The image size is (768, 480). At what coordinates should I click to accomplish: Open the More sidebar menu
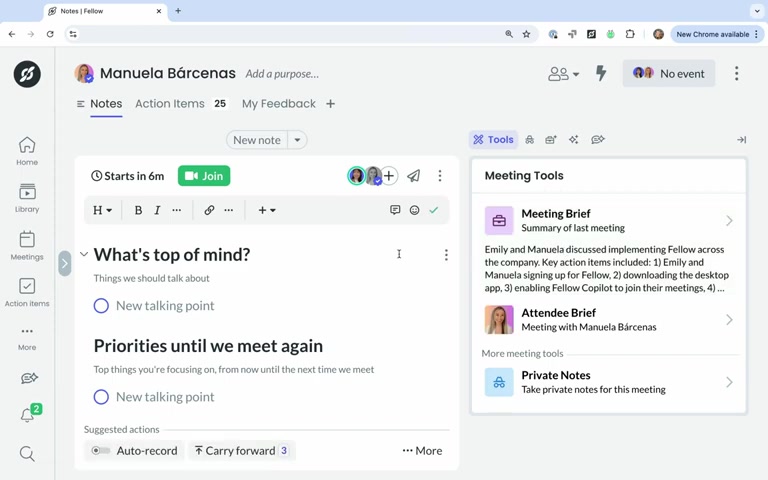pos(27,338)
